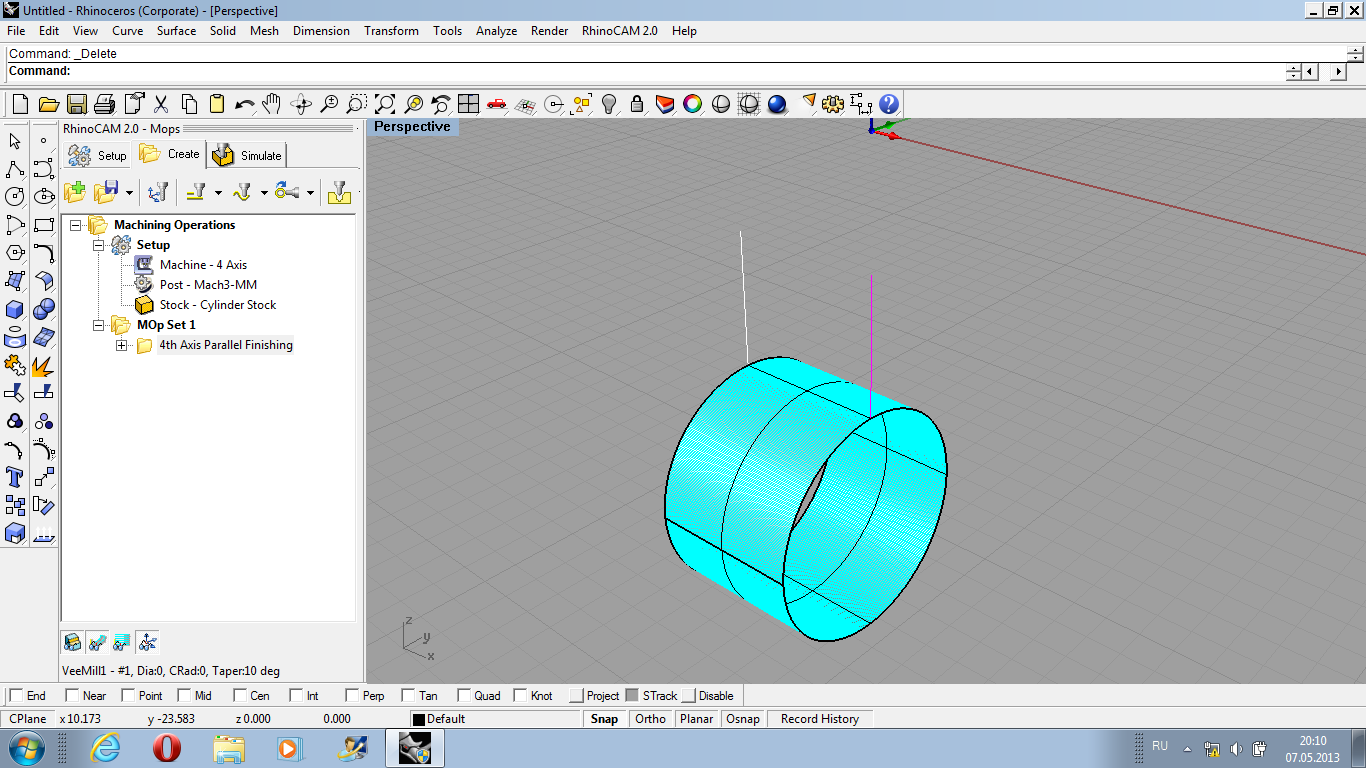The width and height of the screenshot is (1366, 768).
Task: Select the Rotate View icon
Action: click(301, 104)
